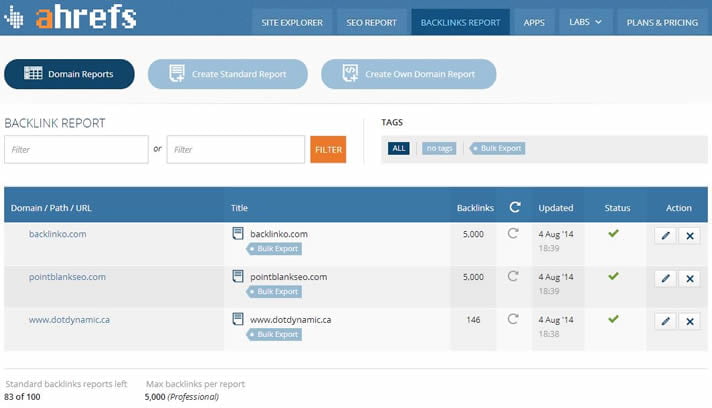The image size is (712, 408).
Task: Open www.dotdynamic.ca domain link
Action: [x=69, y=320]
